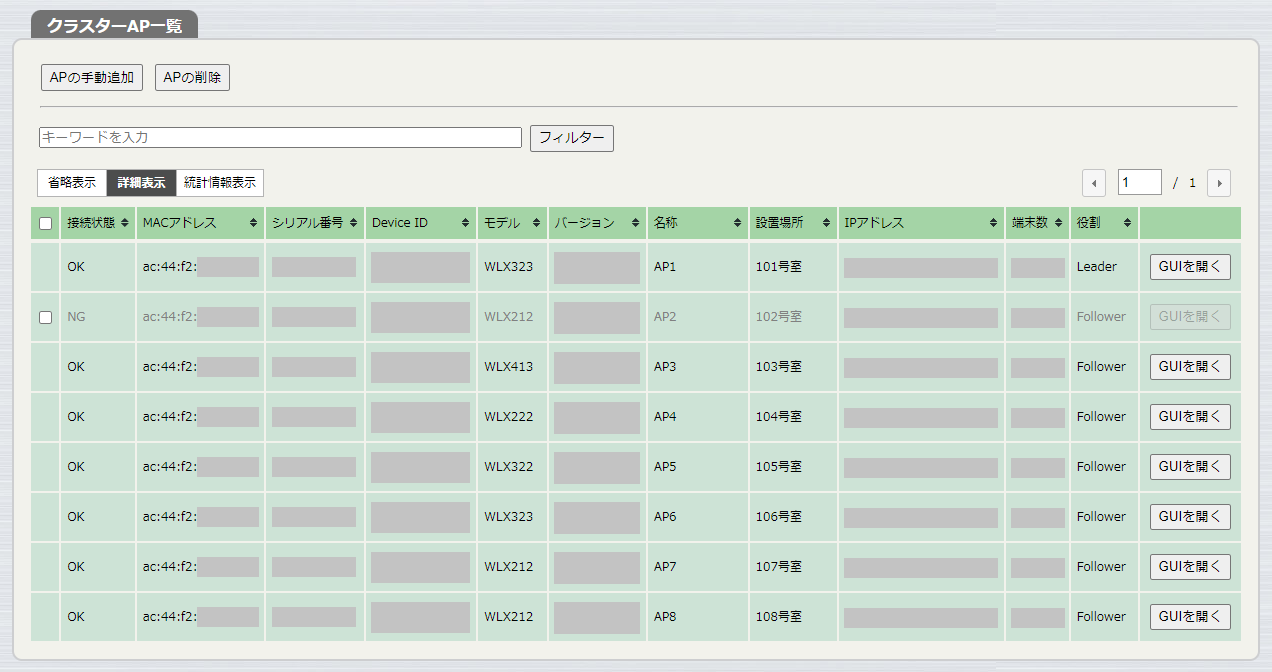Go to next page with right arrow
Viewport: 1272px width, 672px height.
pyautogui.click(x=1219, y=182)
